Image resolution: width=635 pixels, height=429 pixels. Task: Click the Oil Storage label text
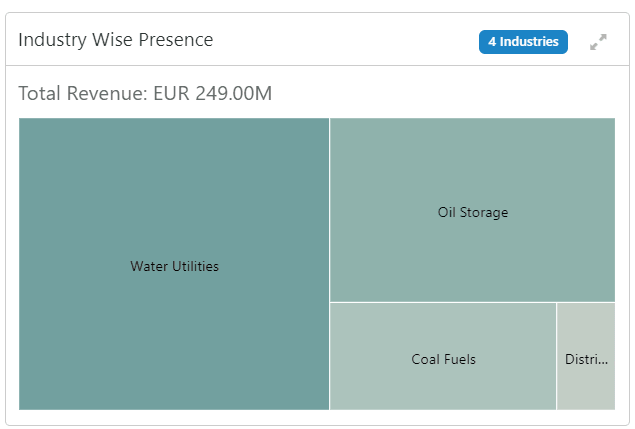click(473, 212)
